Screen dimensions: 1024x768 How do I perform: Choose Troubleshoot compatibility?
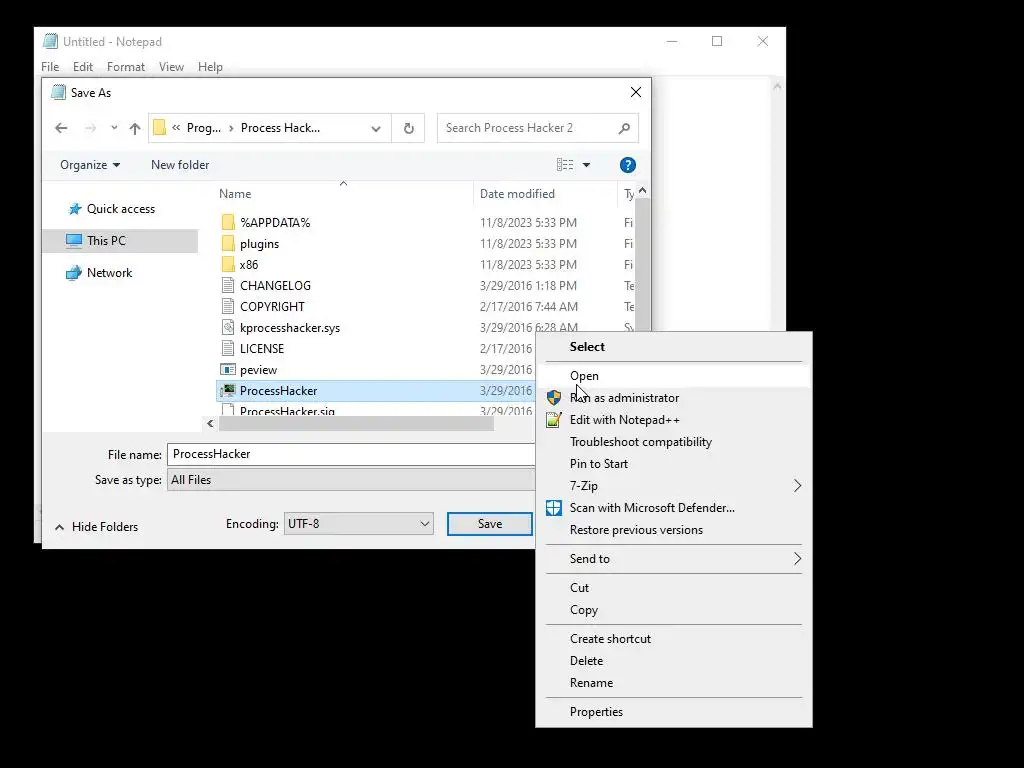674,442
